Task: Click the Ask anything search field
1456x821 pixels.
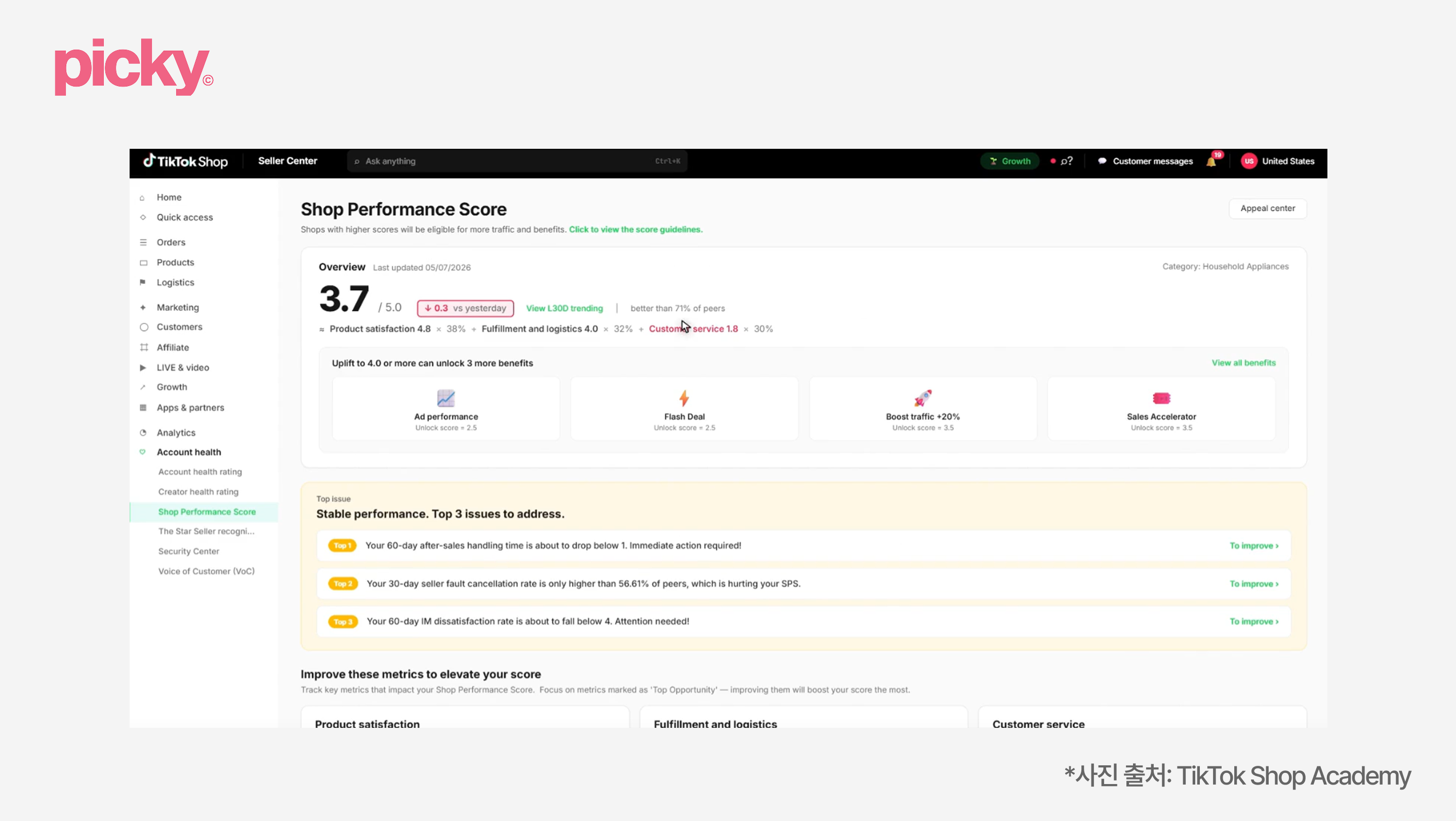Action: click(x=517, y=161)
